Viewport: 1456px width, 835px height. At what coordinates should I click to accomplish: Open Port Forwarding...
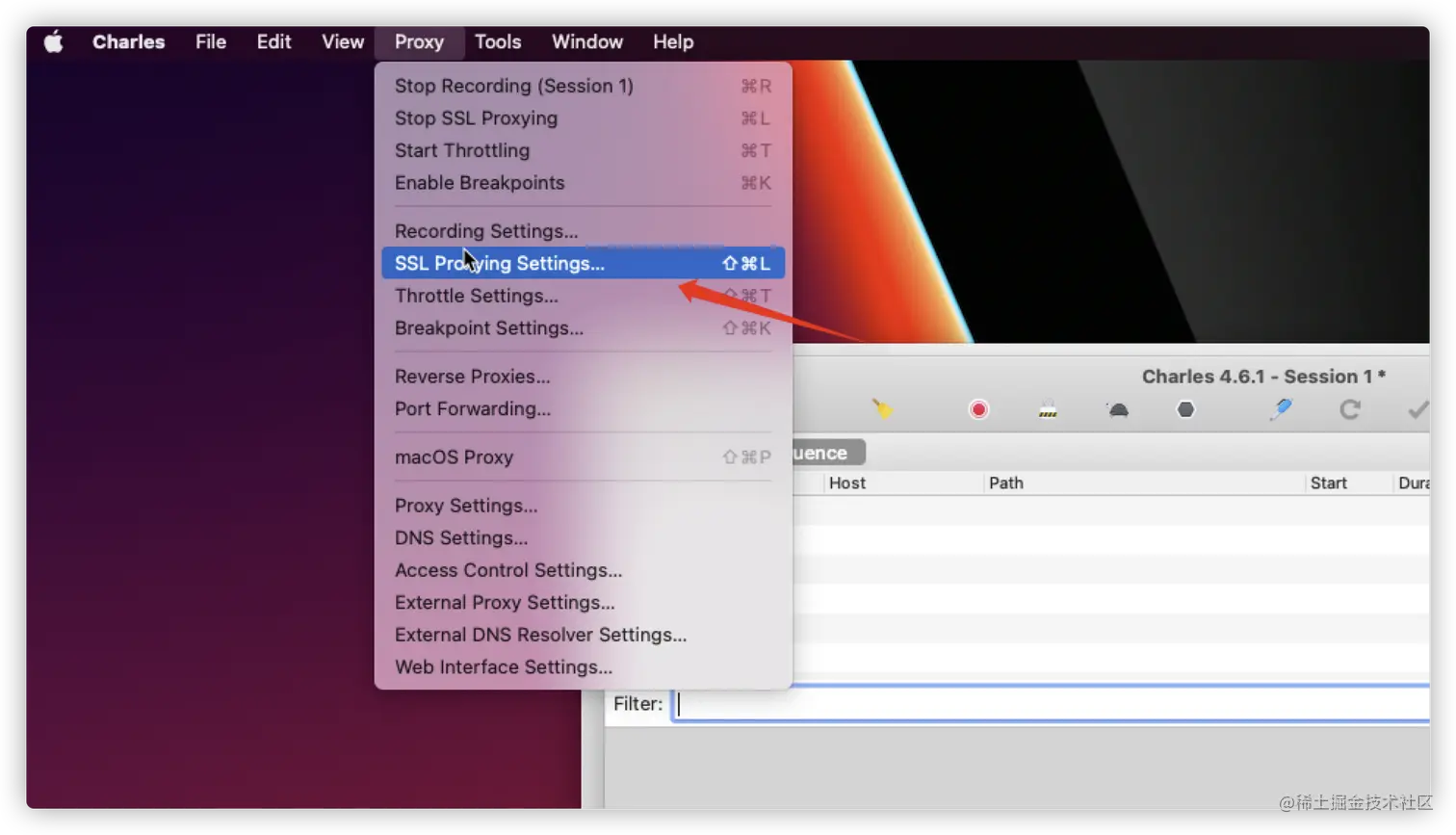(583, 408)
